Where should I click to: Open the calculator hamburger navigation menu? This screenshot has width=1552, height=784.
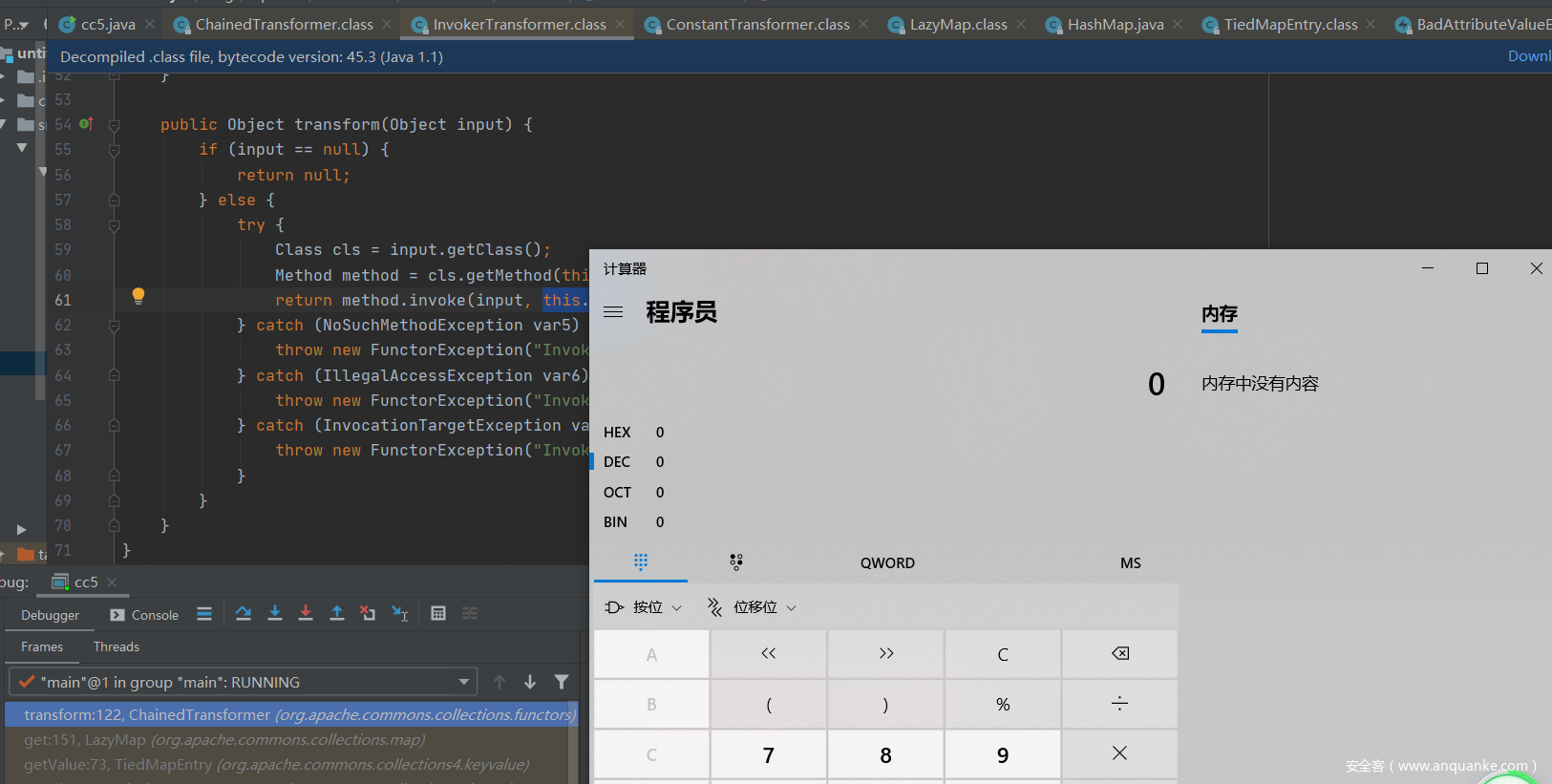click(x=613, y=312)
